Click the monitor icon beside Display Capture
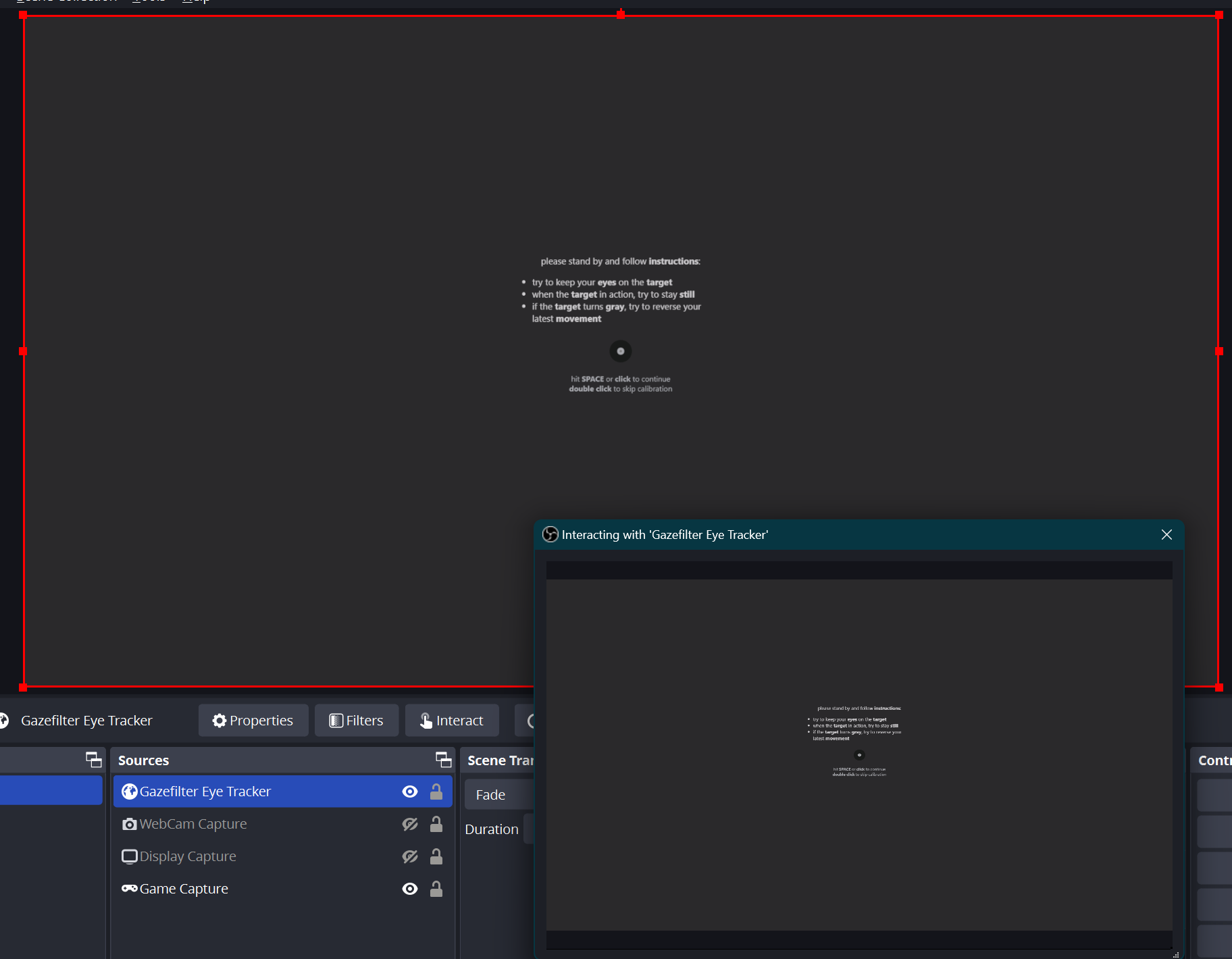Image resolution: width=1232 pixels, height=959 pixels. point(130,856)
